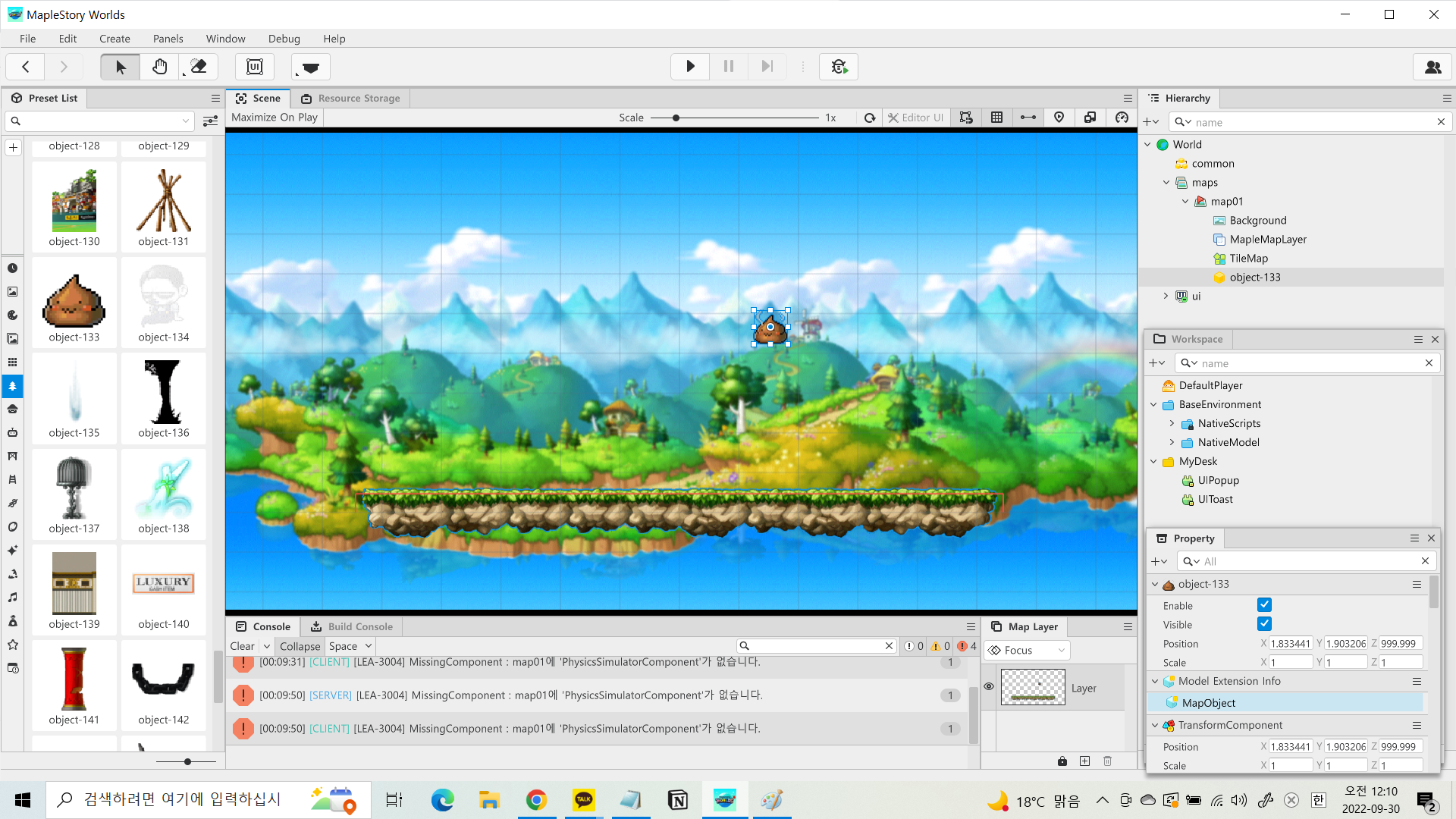Open the multiplayer users button
This screenshot has height=819, width=1456.
(1432, 67)
